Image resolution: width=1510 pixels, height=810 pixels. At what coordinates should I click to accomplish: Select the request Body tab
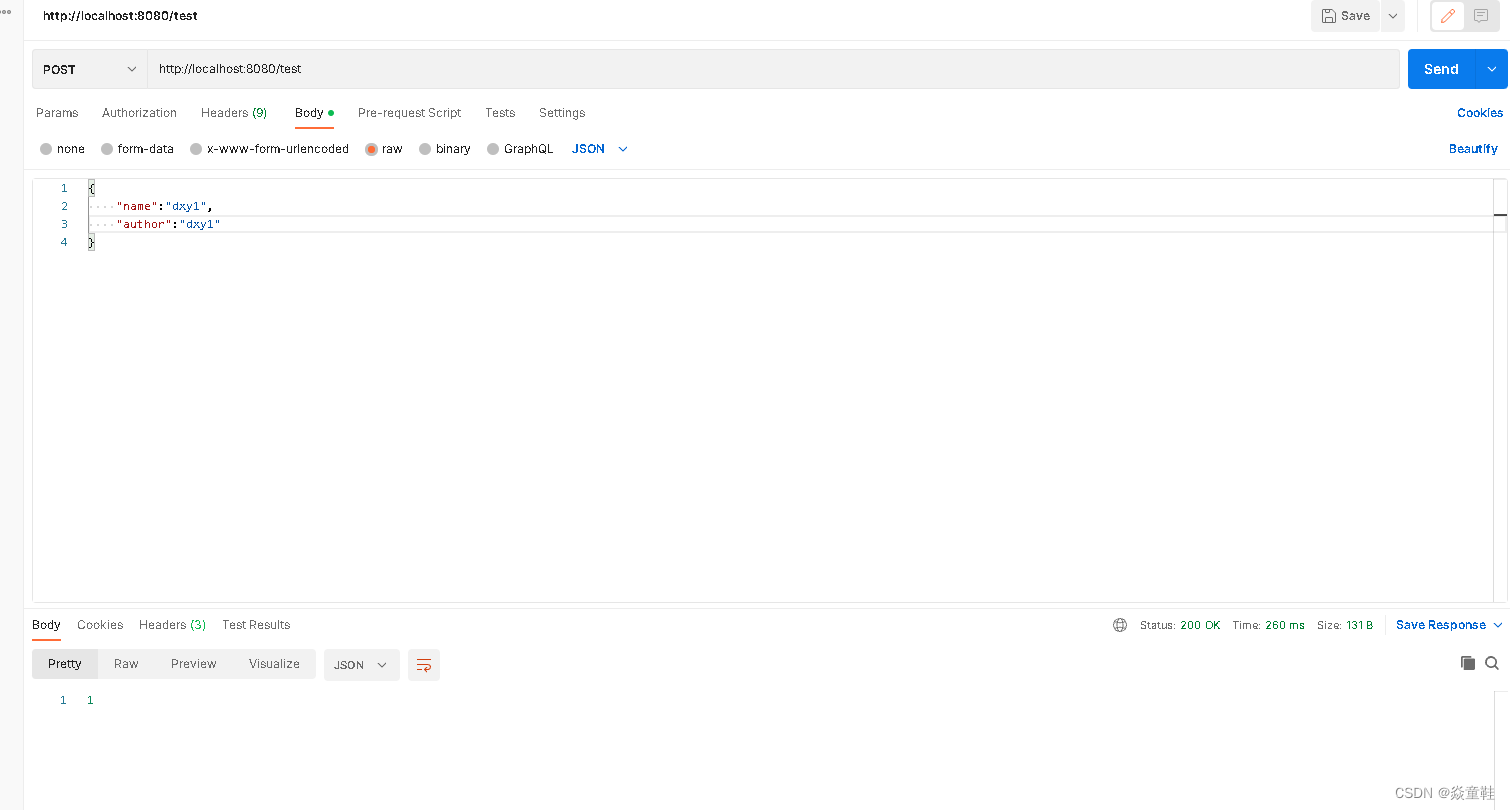pyautogui.click(x=314, y=113)
